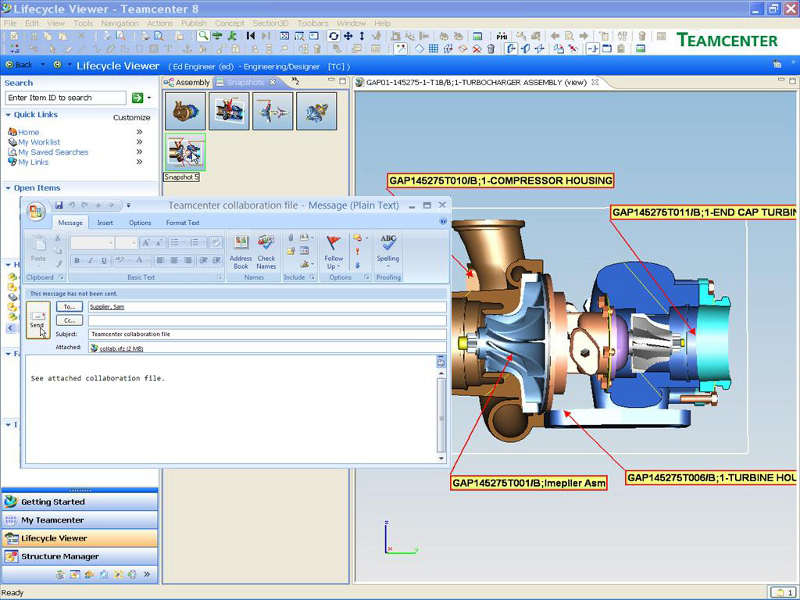Select the text 'T' markup tool
The image size is (800, 600).
coord(168,49)
